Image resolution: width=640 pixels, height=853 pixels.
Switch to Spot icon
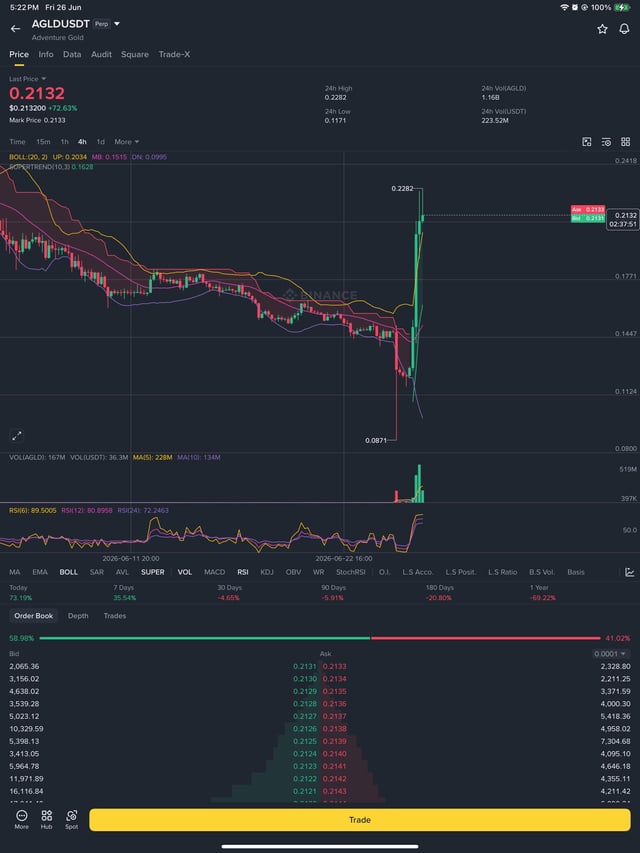[x=71, y=819]
